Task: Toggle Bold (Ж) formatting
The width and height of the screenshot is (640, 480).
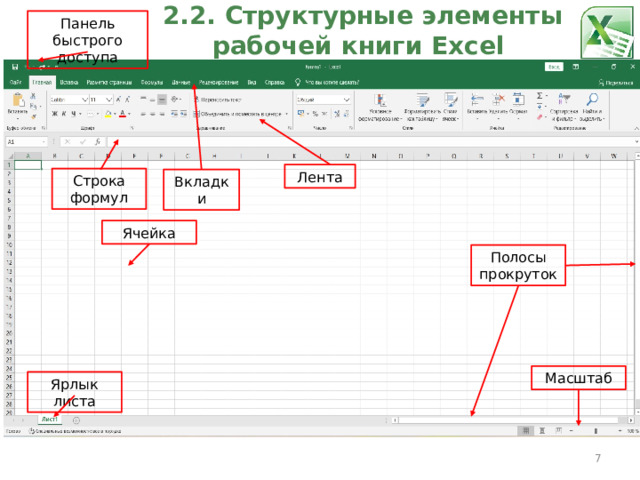Action: (55, 114)
